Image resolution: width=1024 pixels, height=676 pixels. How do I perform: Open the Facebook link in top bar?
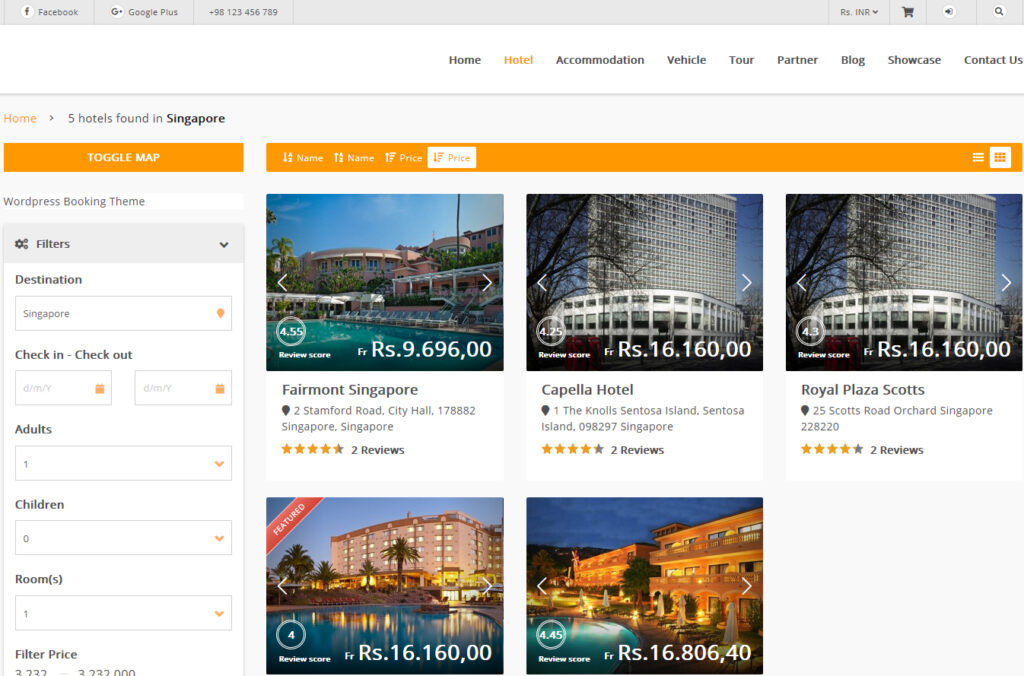tap(50, 12)
